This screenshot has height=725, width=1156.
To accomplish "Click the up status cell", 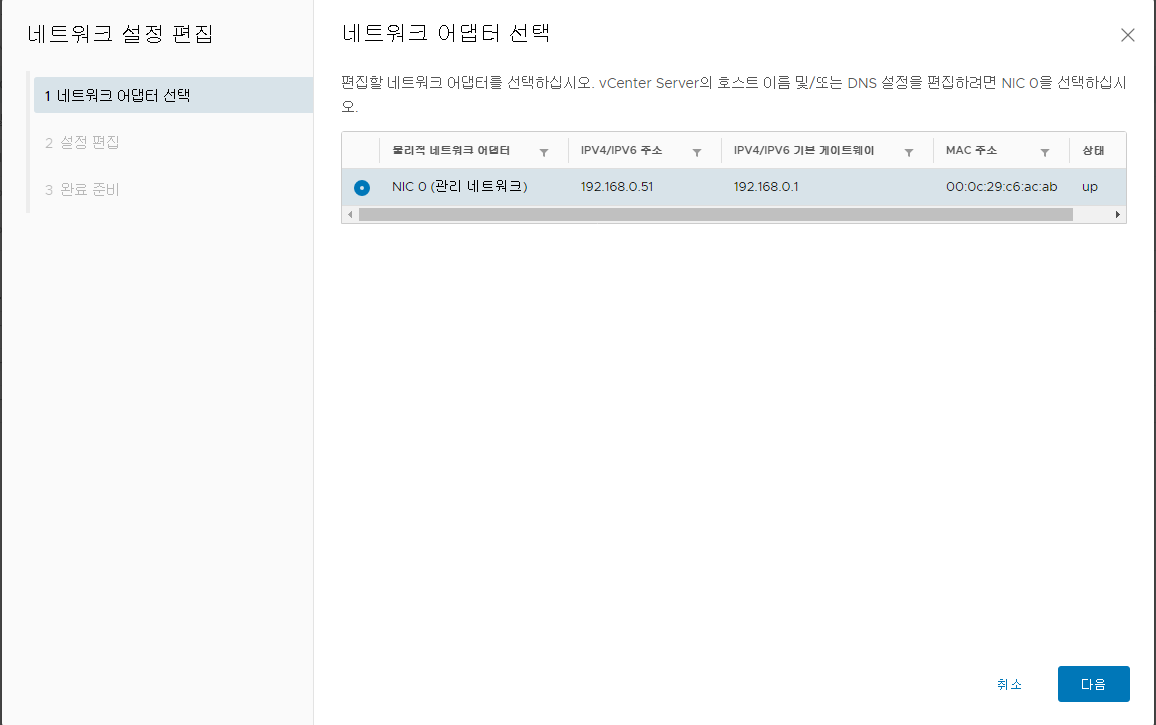I will 1090,187.
